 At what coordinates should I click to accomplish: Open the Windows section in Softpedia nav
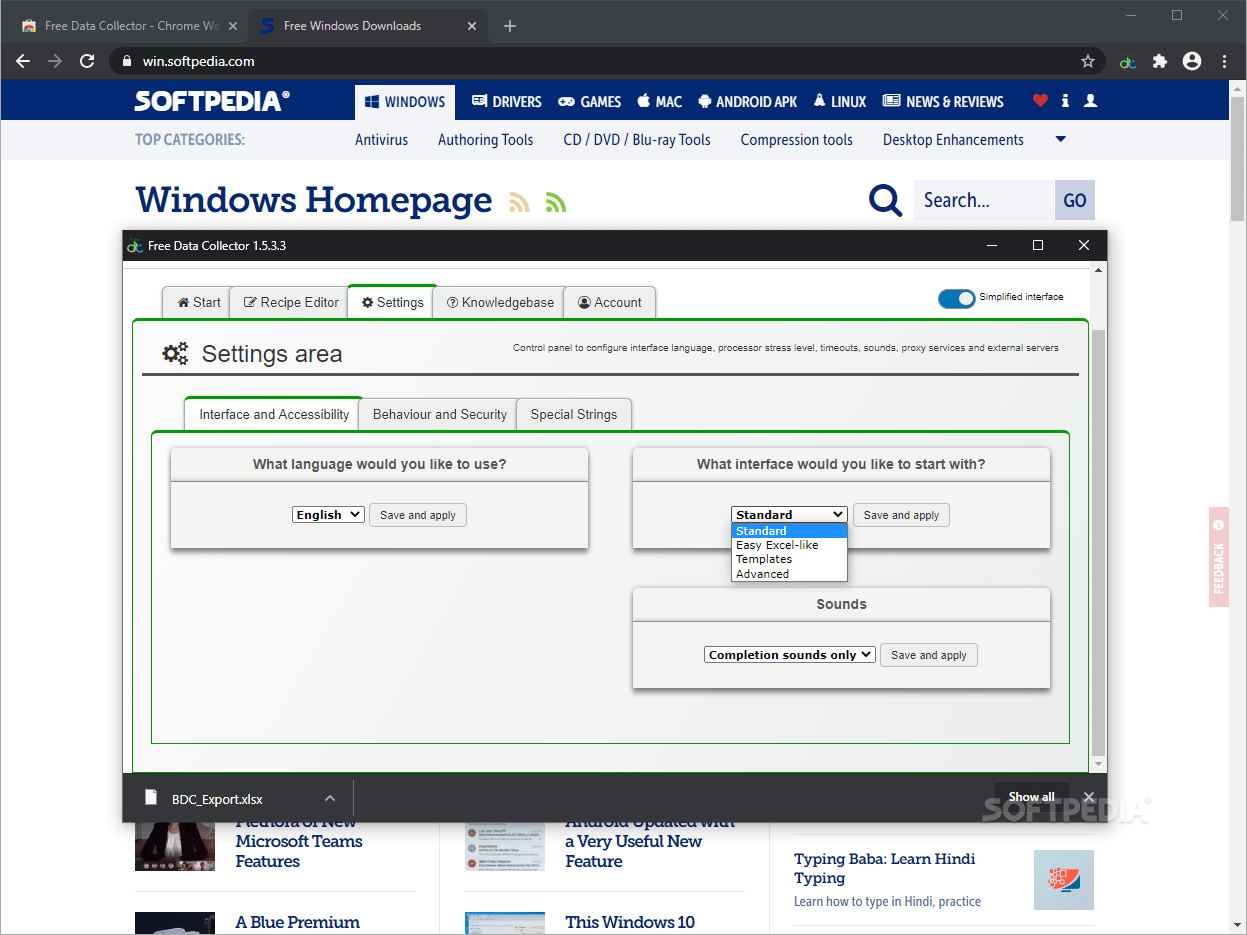click(405, 102)
